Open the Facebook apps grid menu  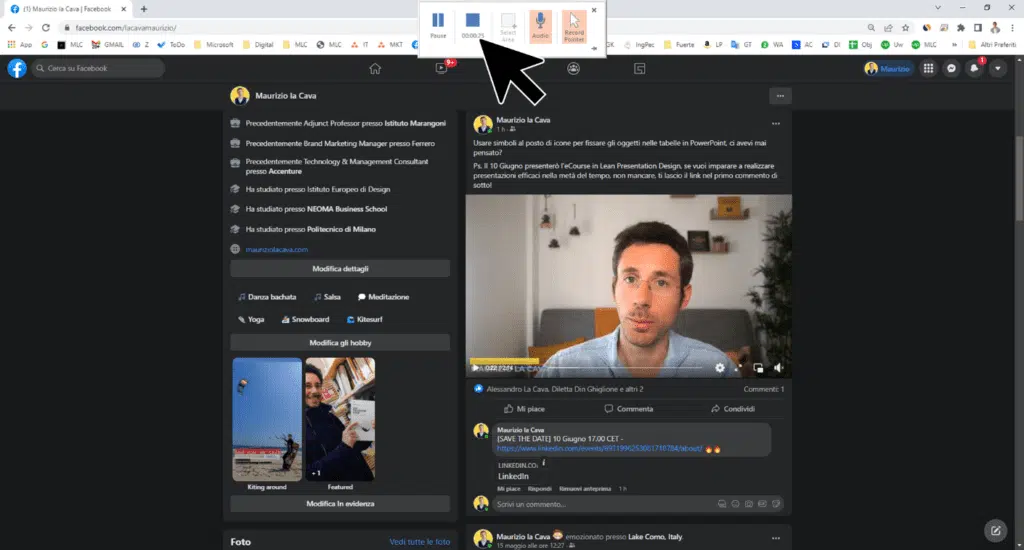[x=929, y=69]
